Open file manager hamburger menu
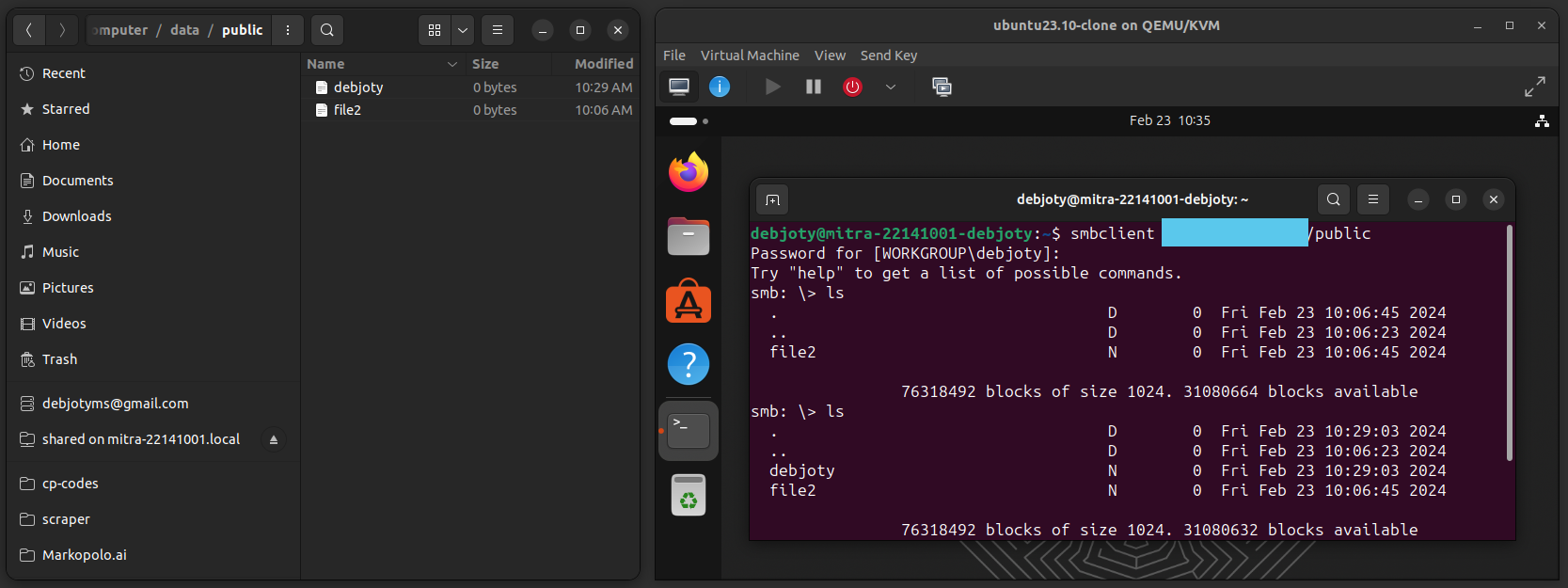The height and width of the screenshot is (588, 1568). point(498,30)
